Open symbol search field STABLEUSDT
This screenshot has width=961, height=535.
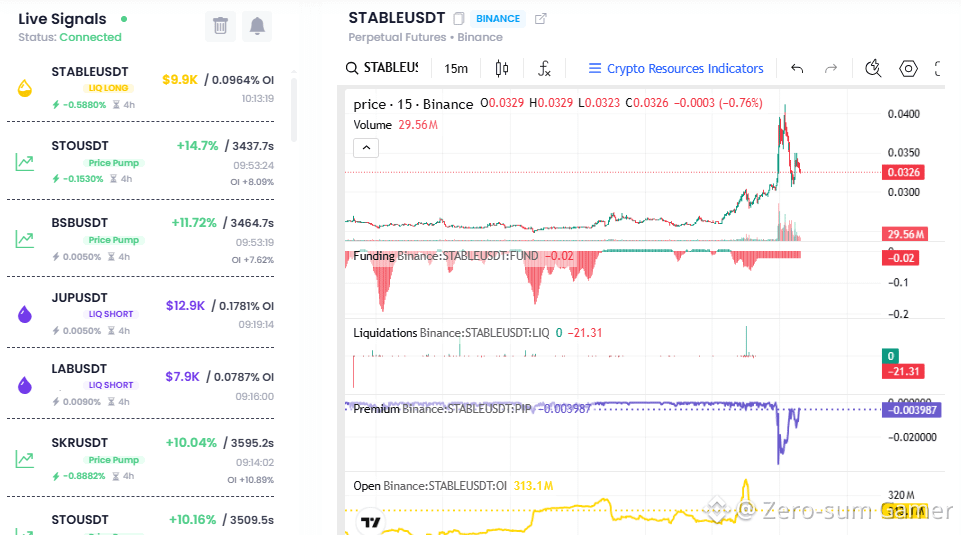click(x=382, y=67)
